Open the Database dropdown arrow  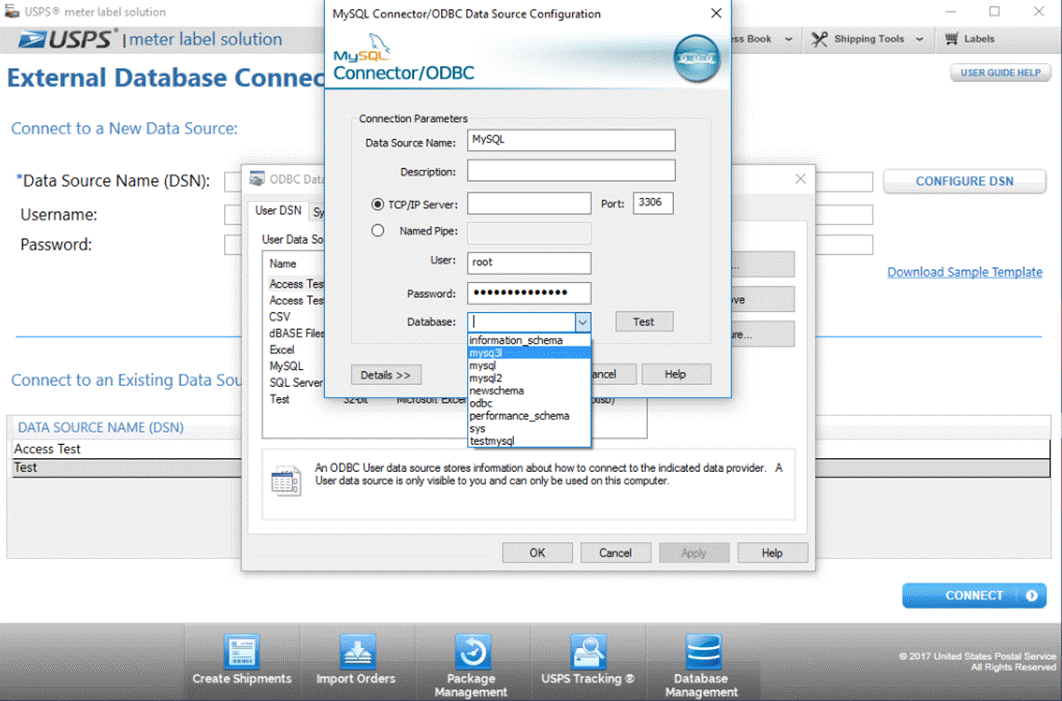click(x=582, y=322)
